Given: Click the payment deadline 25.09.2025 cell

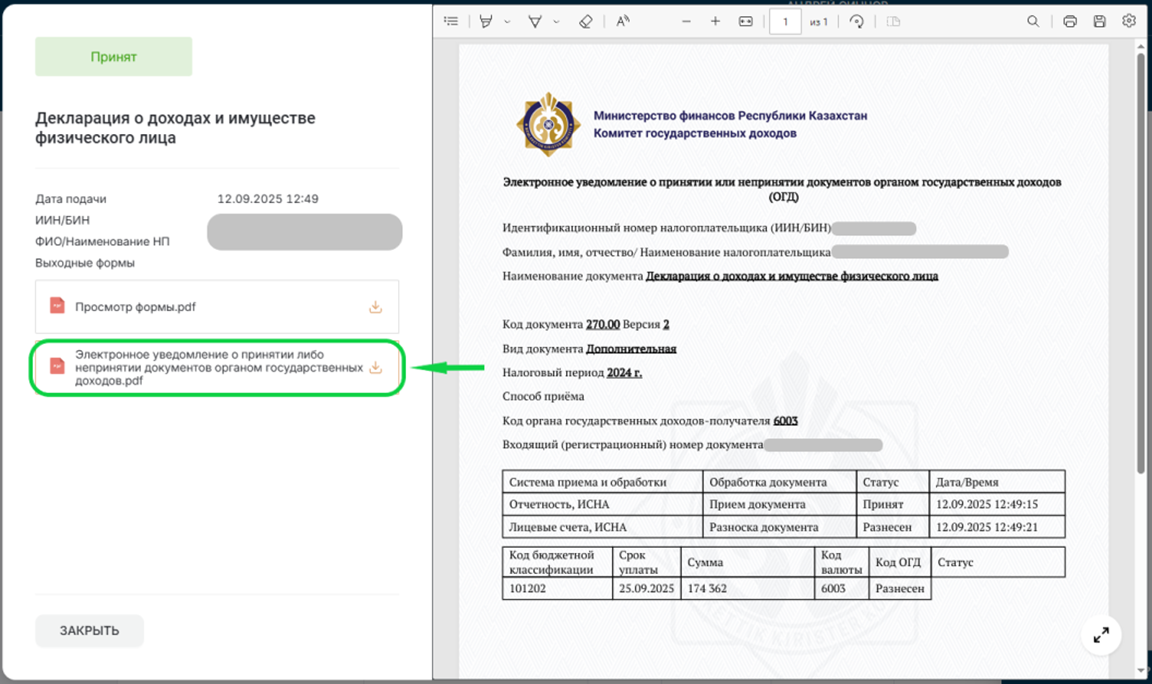Looking at the screenshot, I should point(647,588).
